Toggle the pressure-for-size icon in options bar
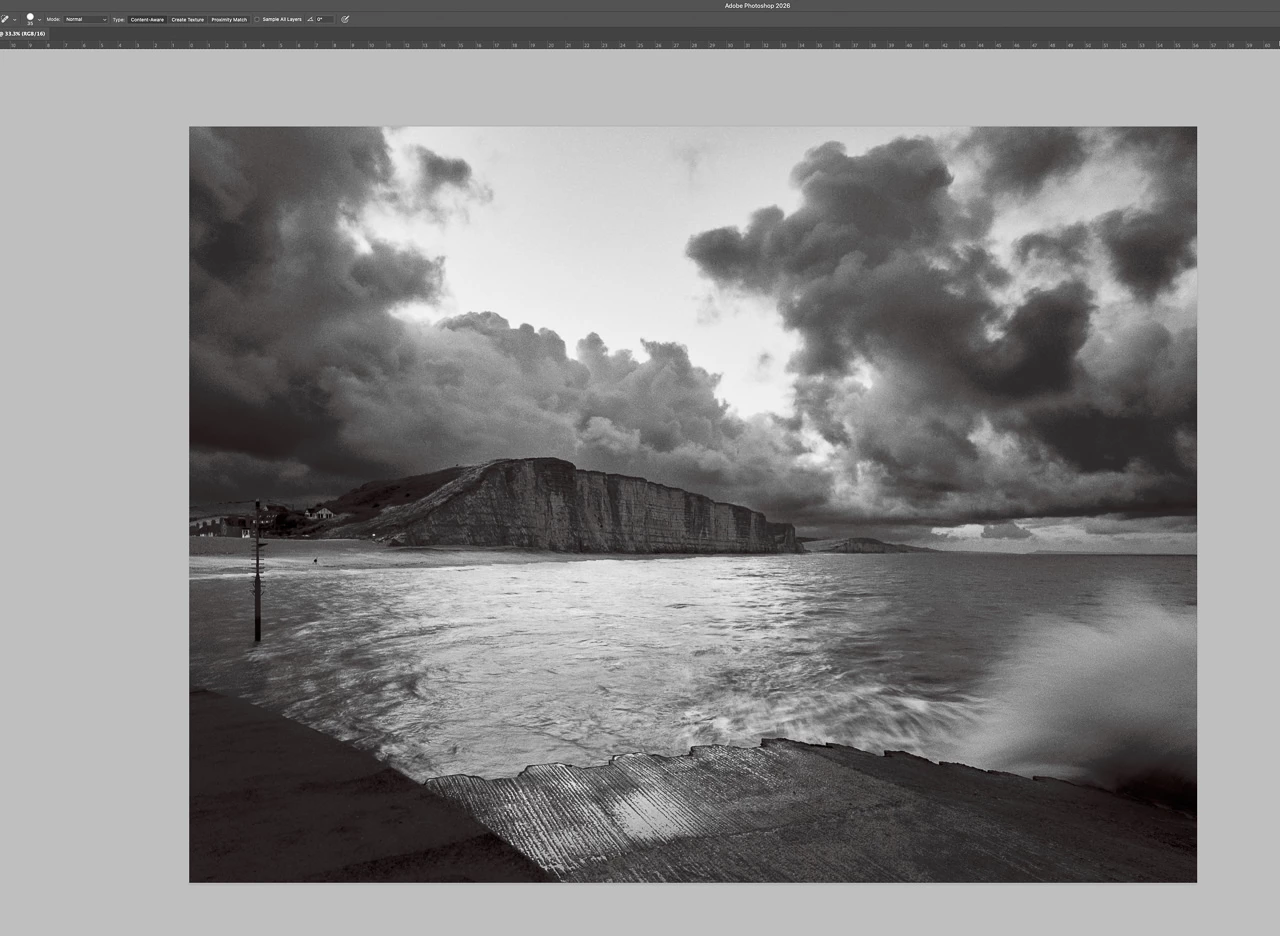This screenshot has height=936, width=1280. tap(345, 19)
